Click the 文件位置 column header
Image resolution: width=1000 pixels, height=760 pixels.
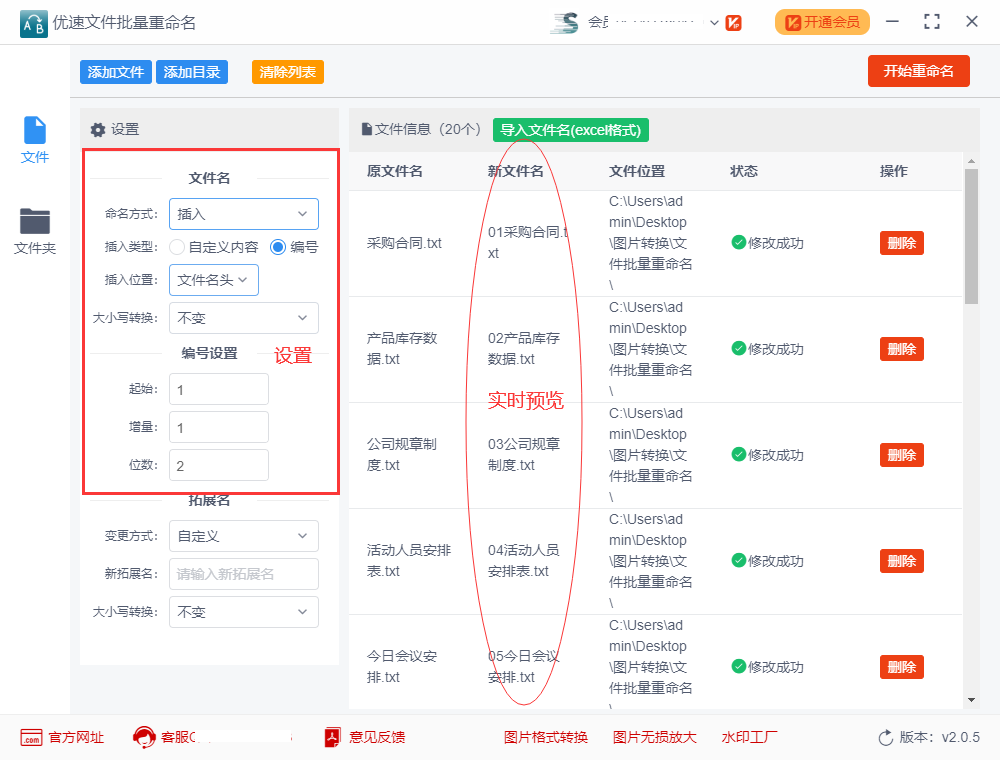pos(637,171)
